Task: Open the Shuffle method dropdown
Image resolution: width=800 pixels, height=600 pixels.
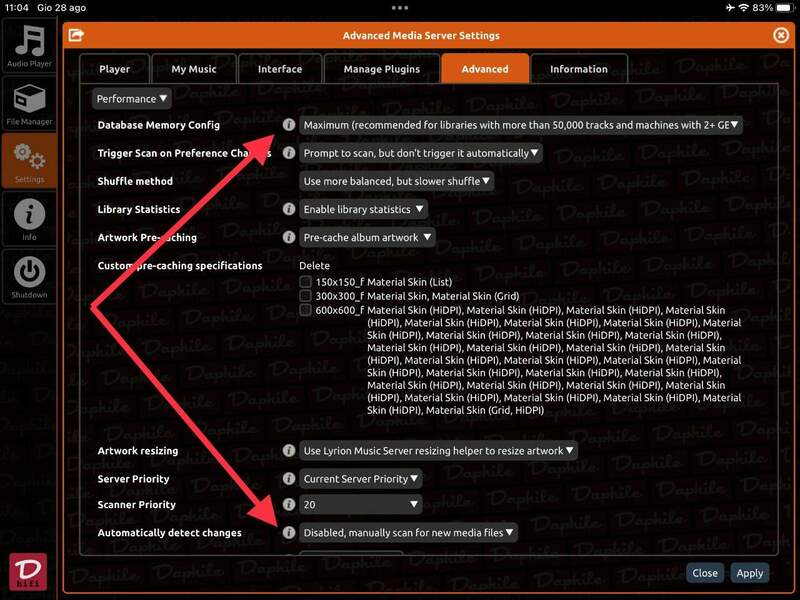Action: click(396, 181)
